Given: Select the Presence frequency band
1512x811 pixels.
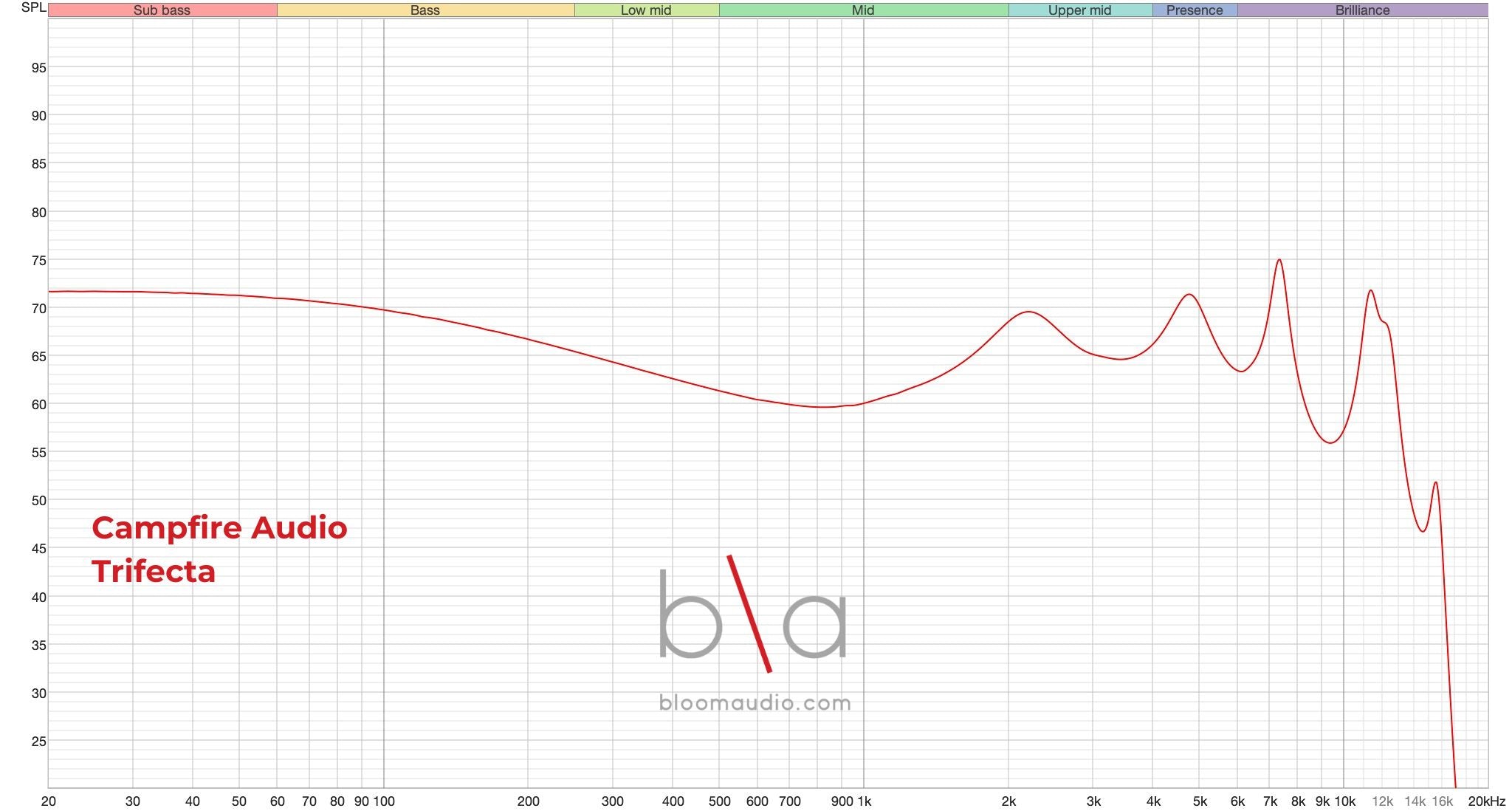Looking at the screenshot, I should tap(1194, 10).
